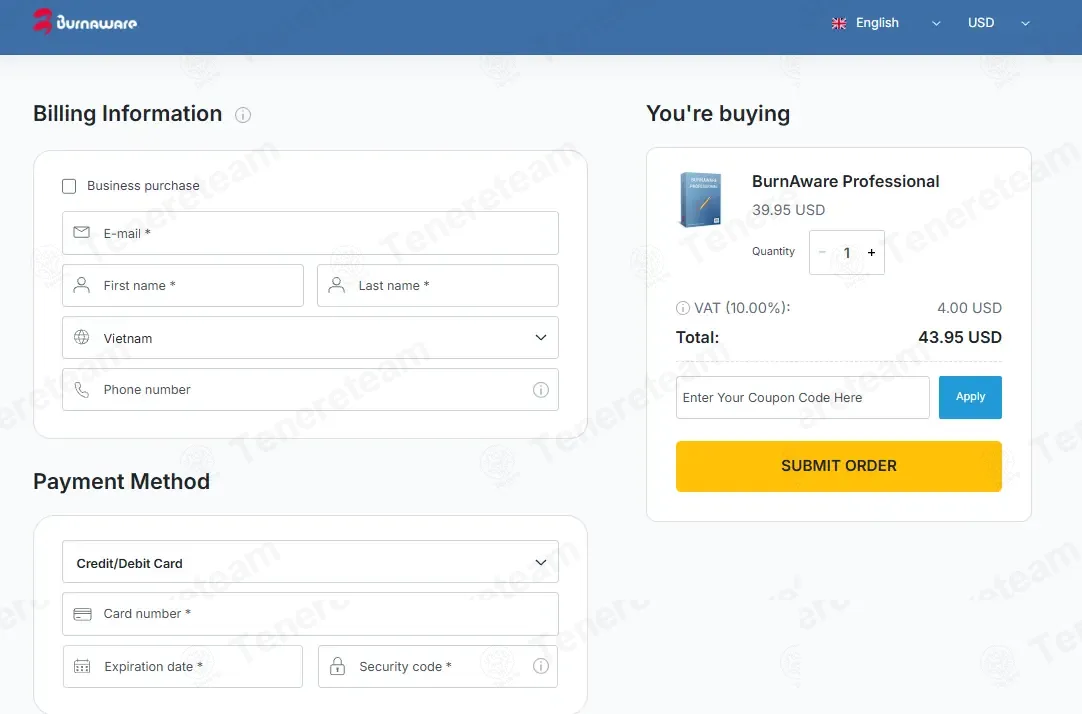The image size is (1082, 714).
Task: Click the calendar icon in Expiration date field
Action: [x=82, y=666]
